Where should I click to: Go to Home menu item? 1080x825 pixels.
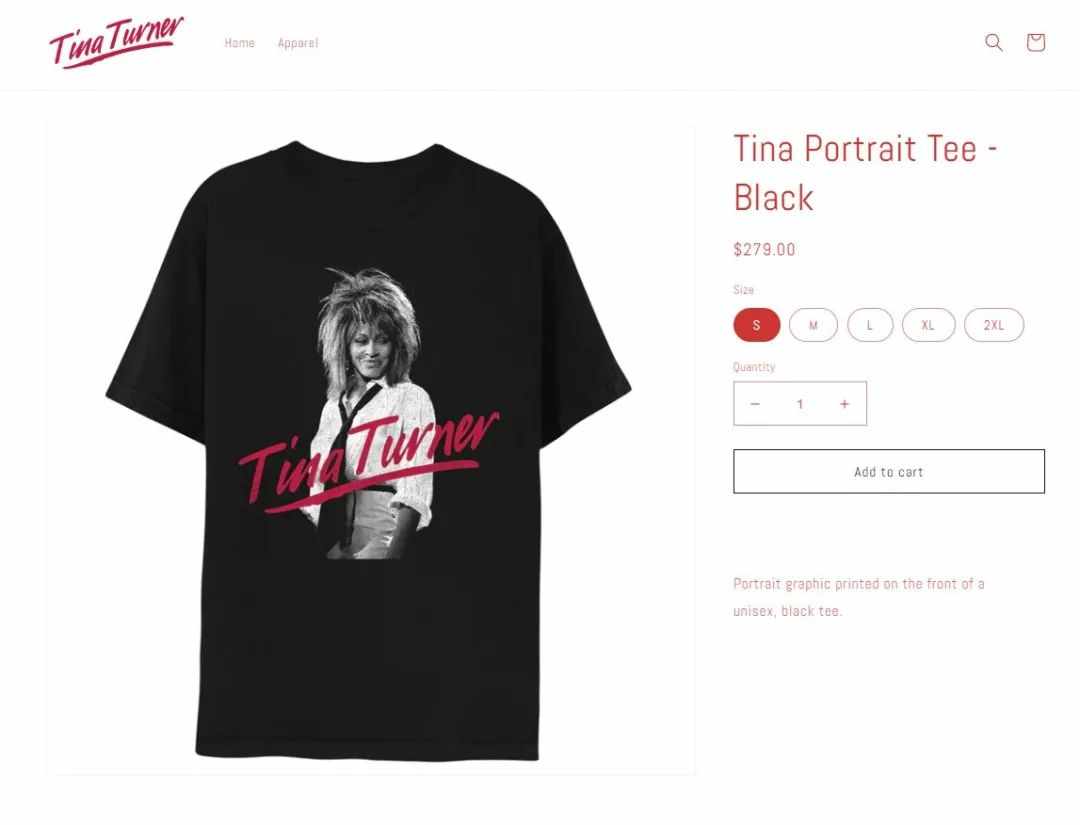240,43
